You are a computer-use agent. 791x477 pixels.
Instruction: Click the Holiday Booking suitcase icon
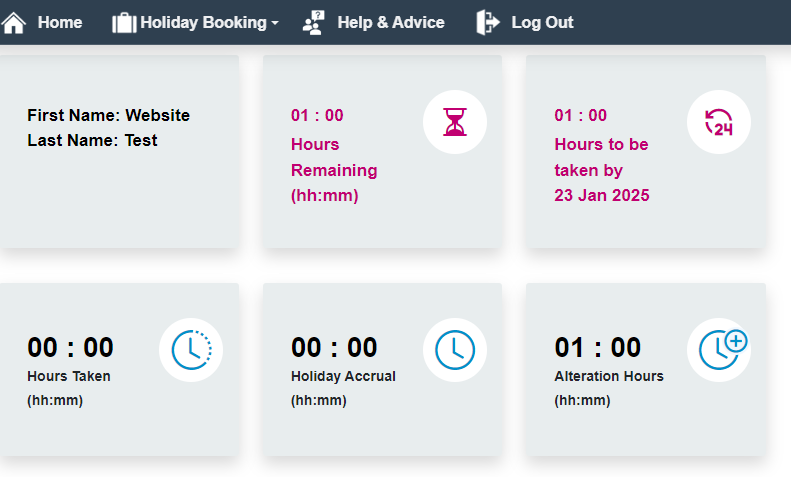[x=124, y=23]
